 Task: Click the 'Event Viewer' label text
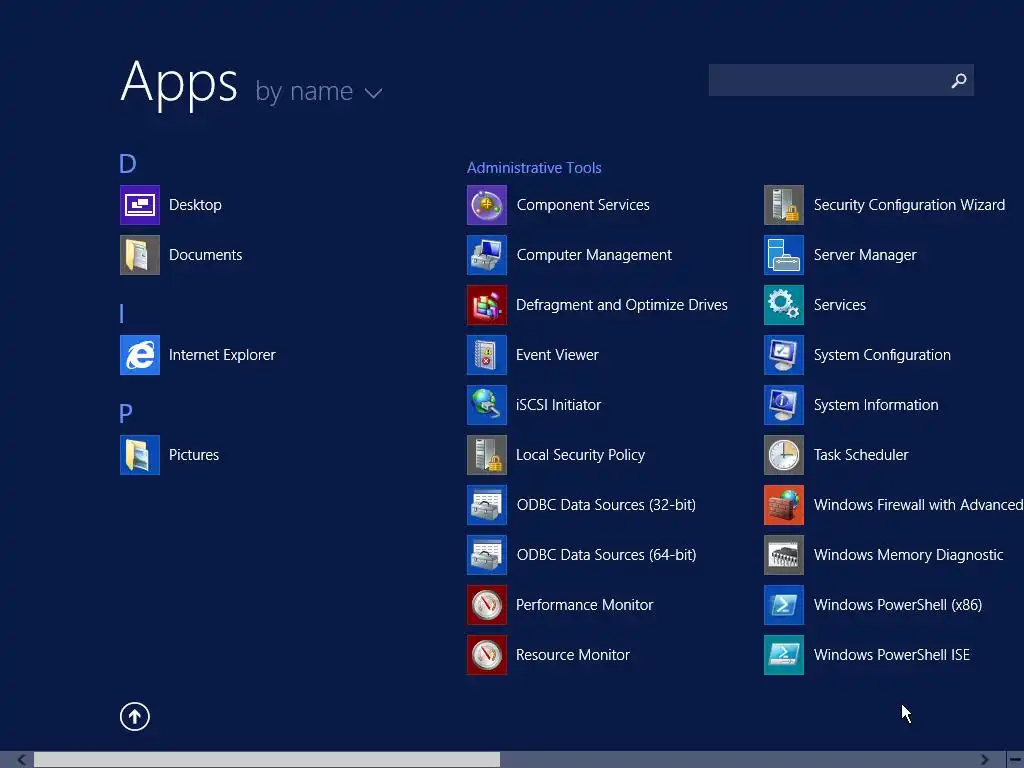[557, 355]
